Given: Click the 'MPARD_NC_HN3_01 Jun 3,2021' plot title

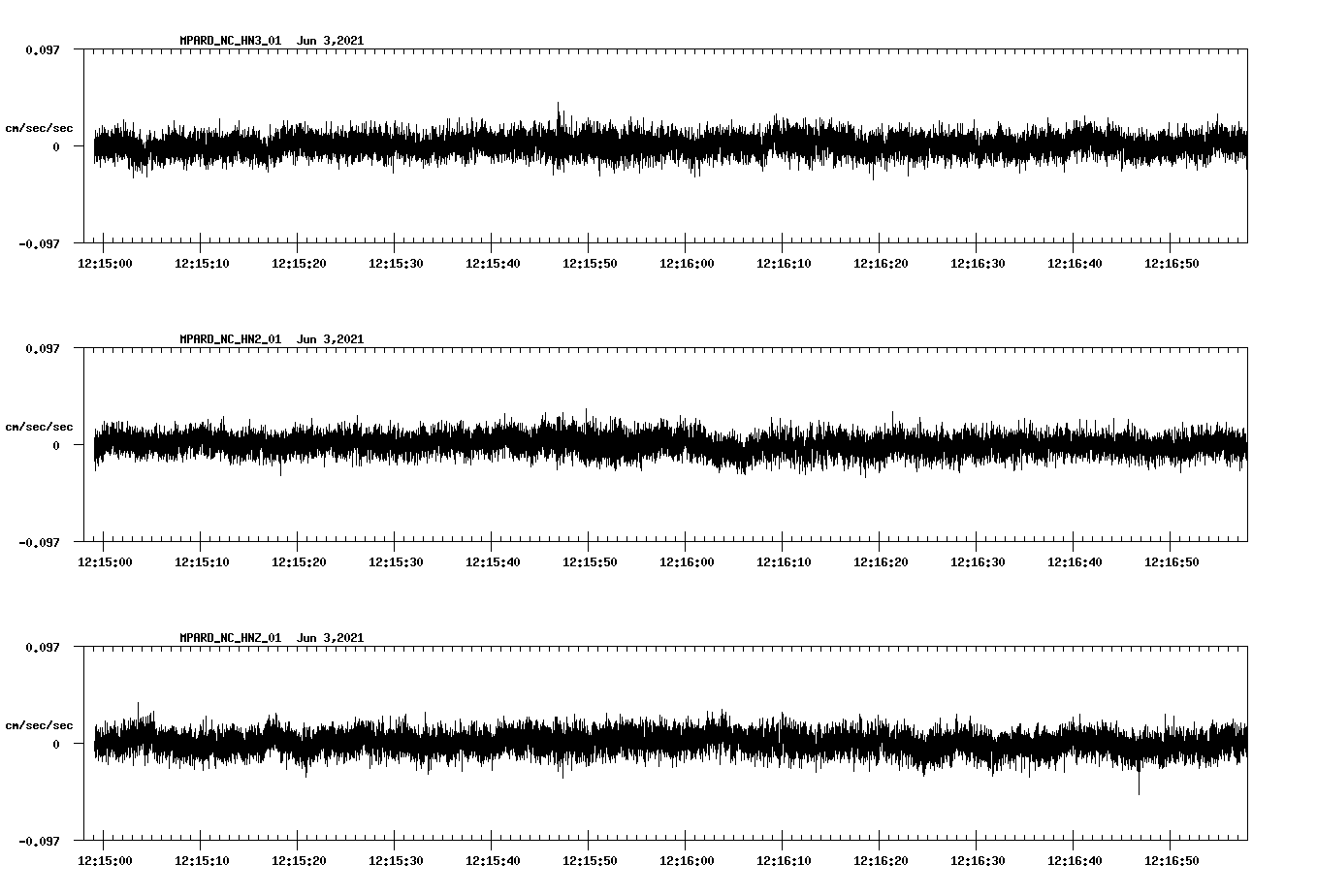Looking at the screenshot, I should [x=272, y=41].
